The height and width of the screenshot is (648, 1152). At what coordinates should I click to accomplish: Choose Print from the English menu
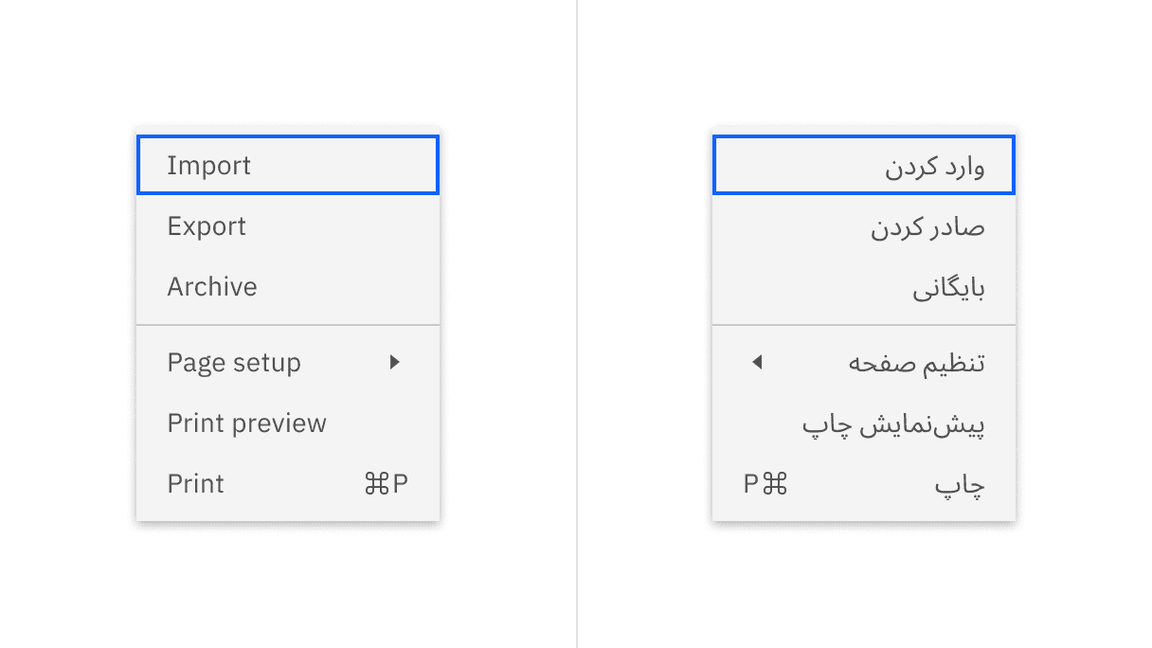pos(194,484)
